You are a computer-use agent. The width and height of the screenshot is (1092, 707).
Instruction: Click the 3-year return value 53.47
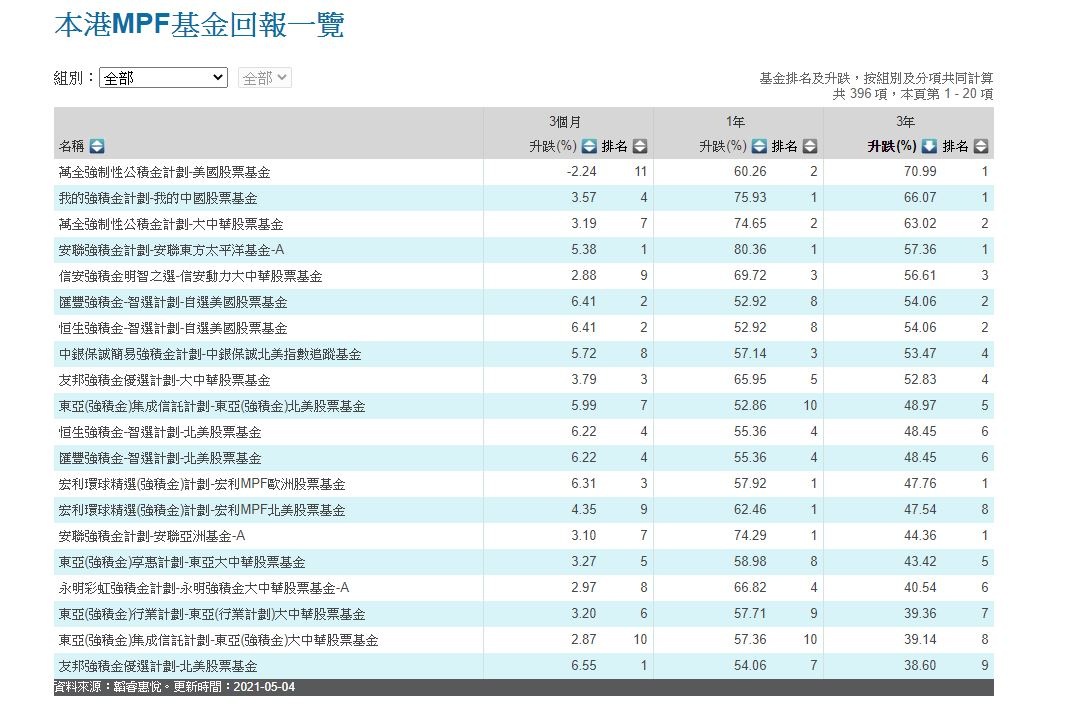920,354
